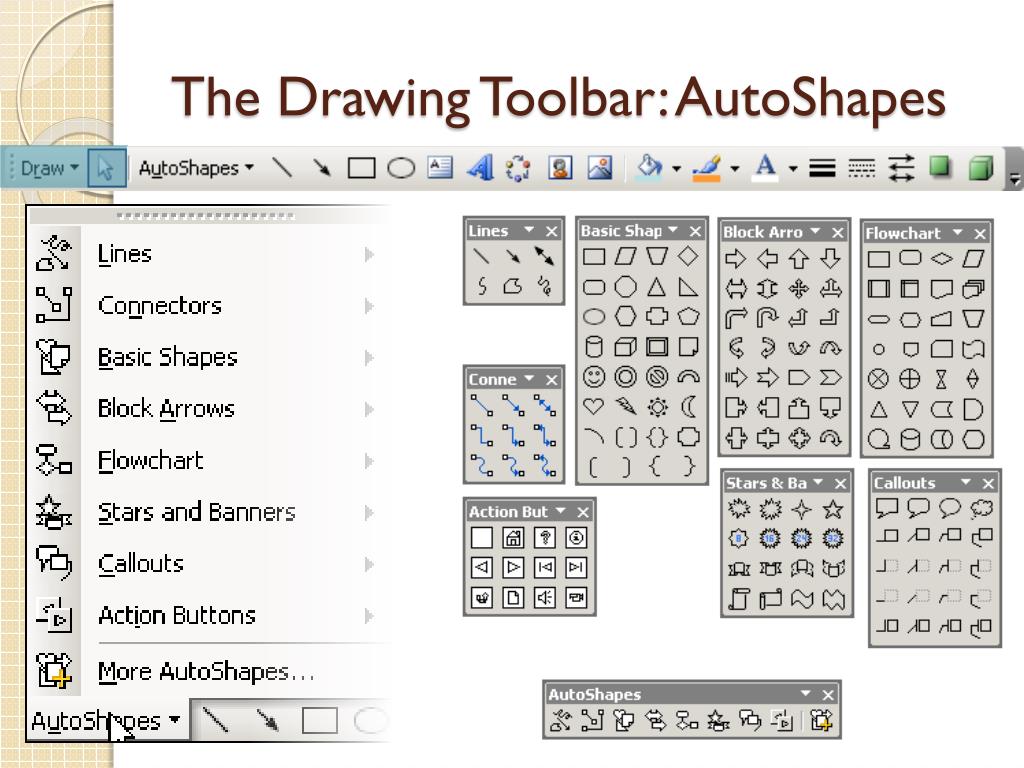Viewport: 1024px width, 768px height.
Task: Open Shadow Style settings
Action: tap(940, 167)
